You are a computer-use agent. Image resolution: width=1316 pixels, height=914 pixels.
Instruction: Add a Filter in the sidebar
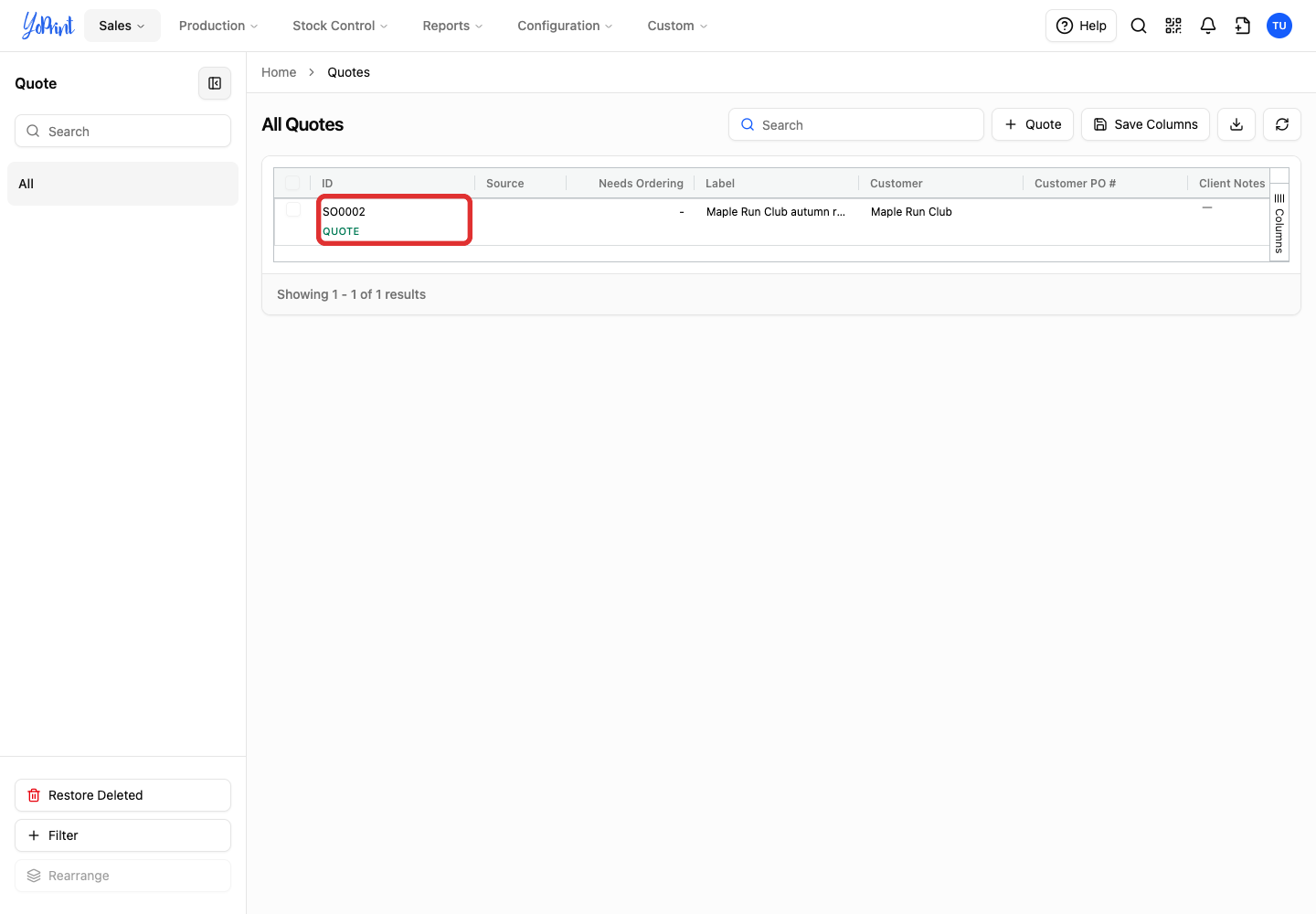[x=122, y=835]
